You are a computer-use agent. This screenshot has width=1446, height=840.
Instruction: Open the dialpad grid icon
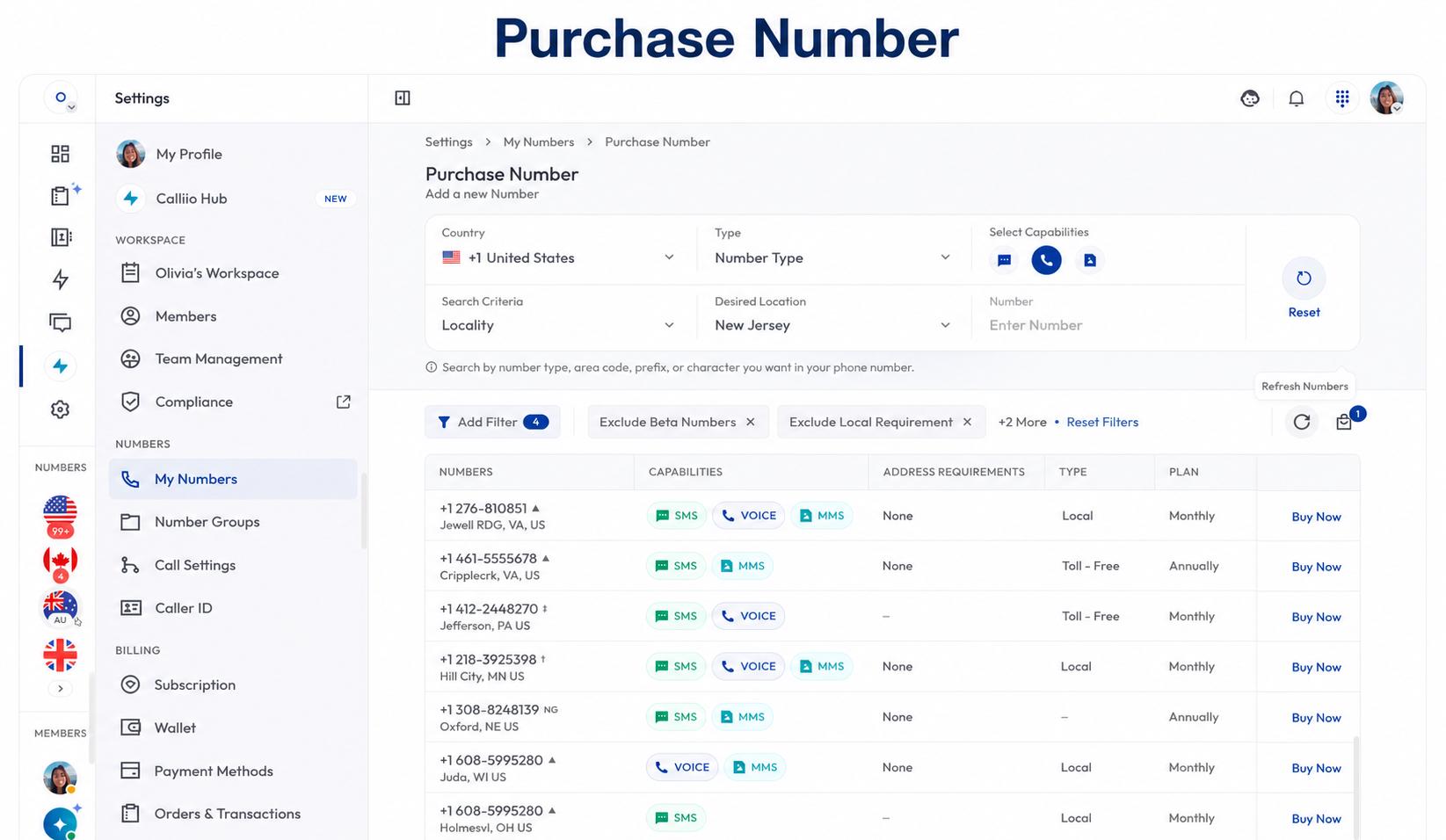pos(1341,98)
